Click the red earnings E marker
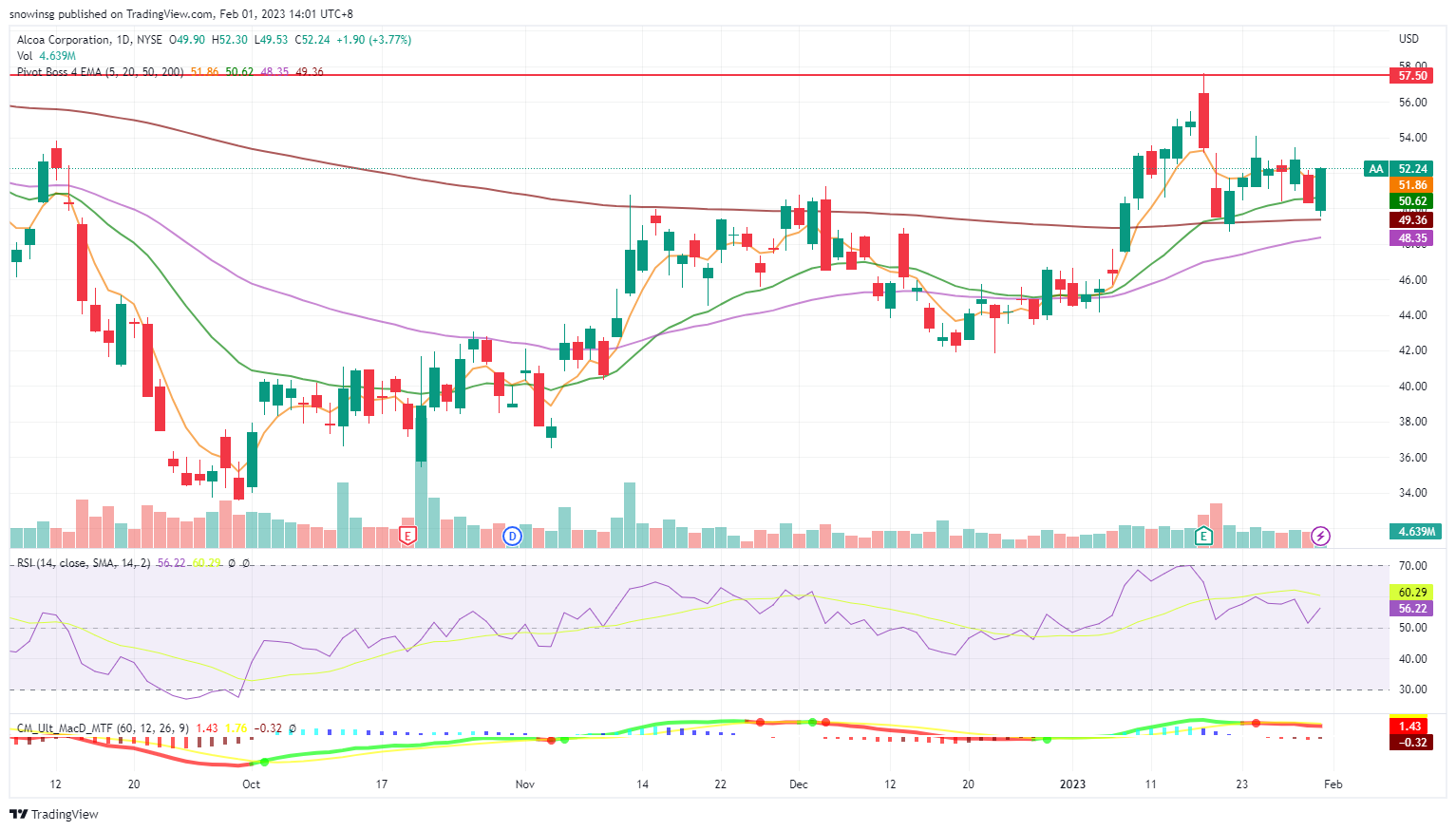 pyautogui.click(x=408, y=536)
